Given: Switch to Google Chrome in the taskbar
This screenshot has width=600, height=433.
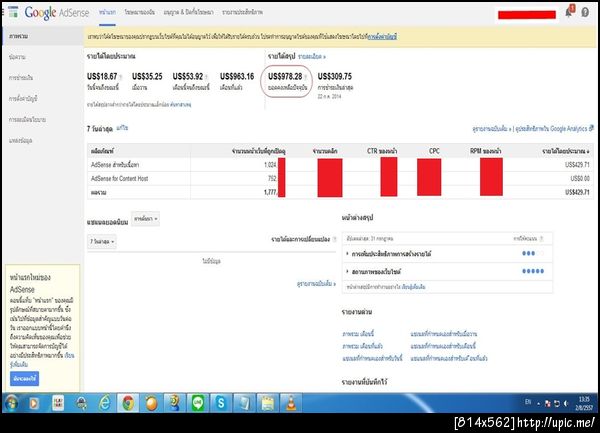Looking at the screenshot, I should click(128, 403).
